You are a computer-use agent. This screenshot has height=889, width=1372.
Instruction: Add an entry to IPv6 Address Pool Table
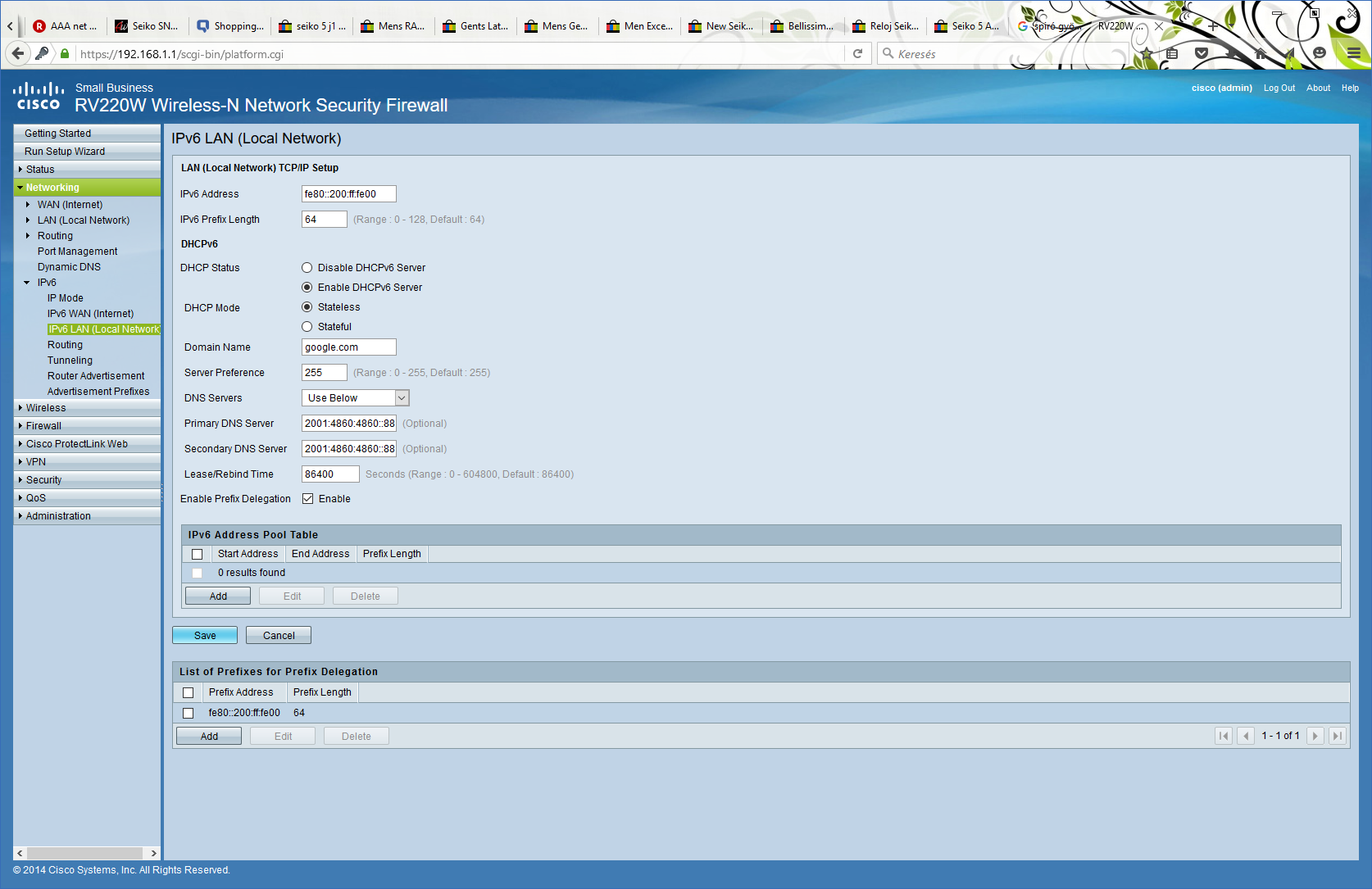pos(218,596)
